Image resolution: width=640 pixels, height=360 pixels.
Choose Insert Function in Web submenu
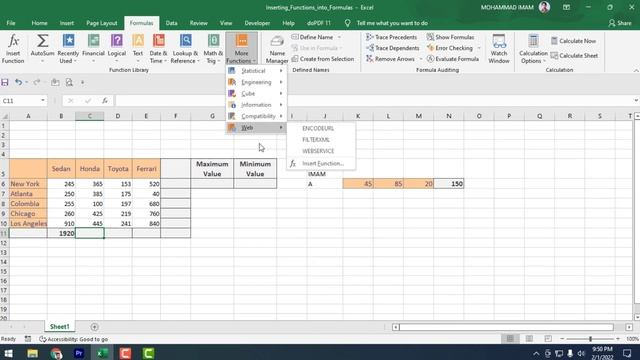tap(321, 164)
